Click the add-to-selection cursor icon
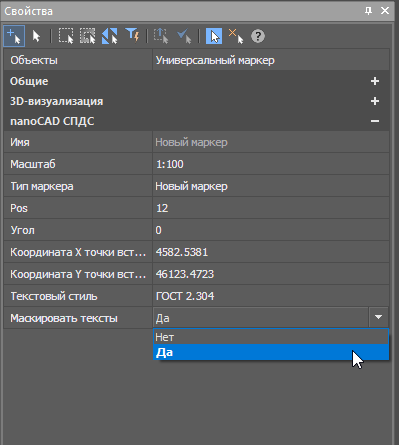 coord(14,36)
